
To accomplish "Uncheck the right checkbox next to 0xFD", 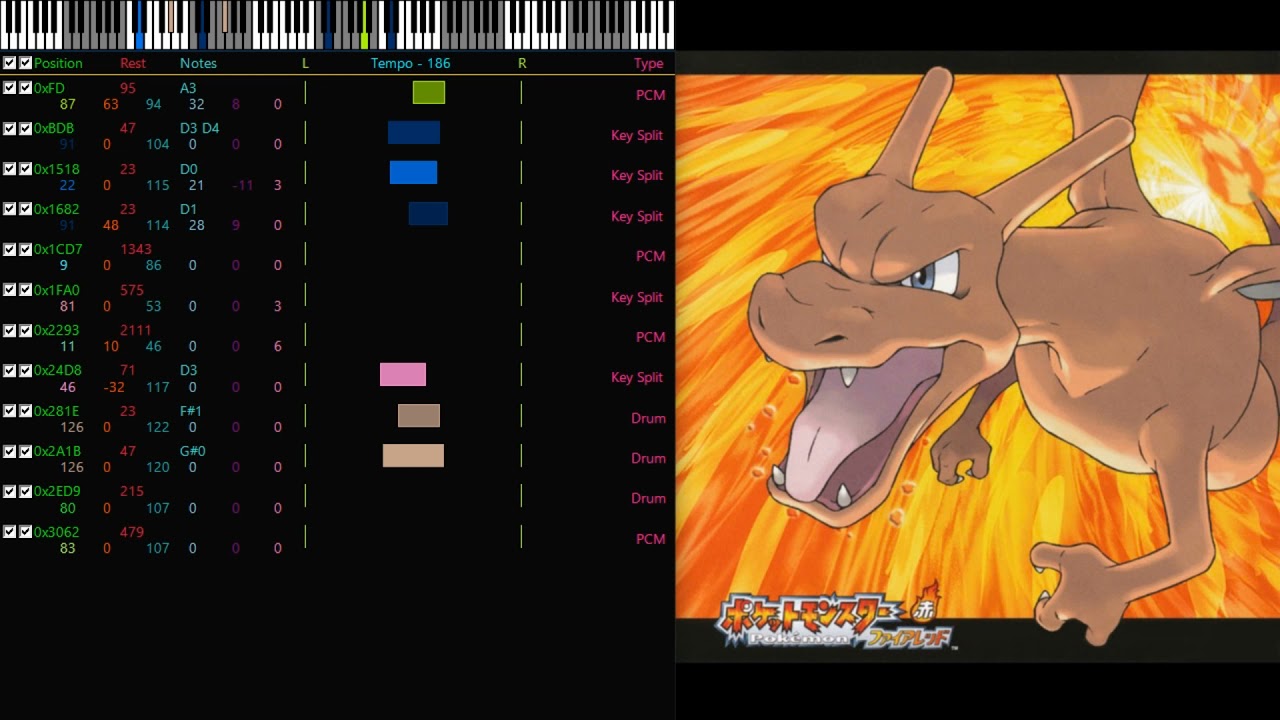I will pos(25,88).
